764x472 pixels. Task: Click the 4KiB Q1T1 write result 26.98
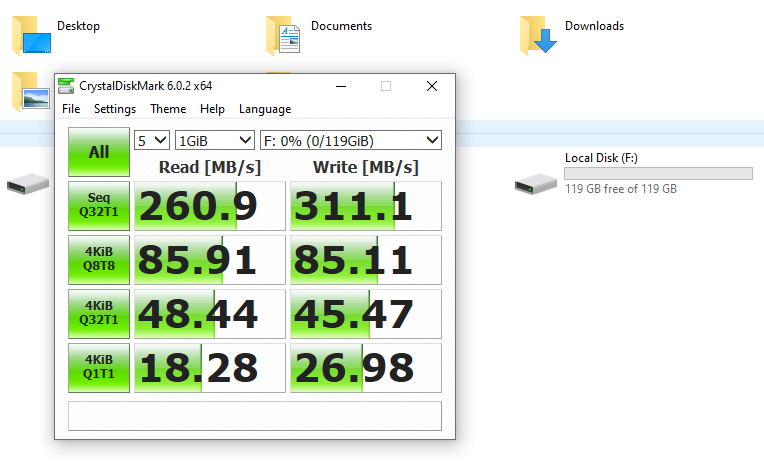pos(366,368)
